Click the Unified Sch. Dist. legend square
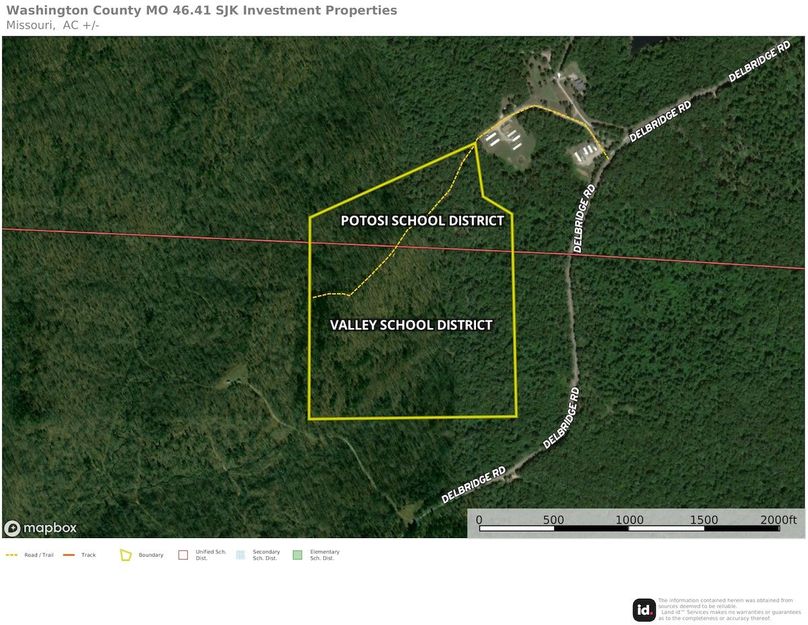 [183, 555]
